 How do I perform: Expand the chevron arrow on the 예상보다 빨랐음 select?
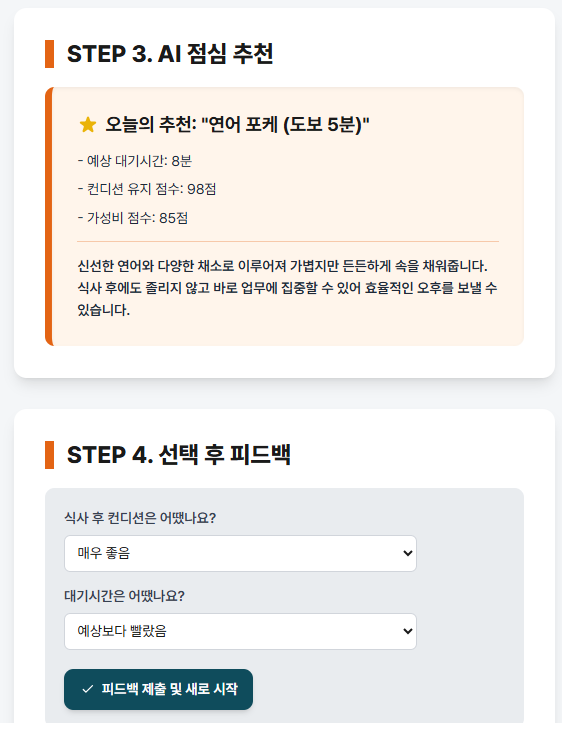pos(407,631)
